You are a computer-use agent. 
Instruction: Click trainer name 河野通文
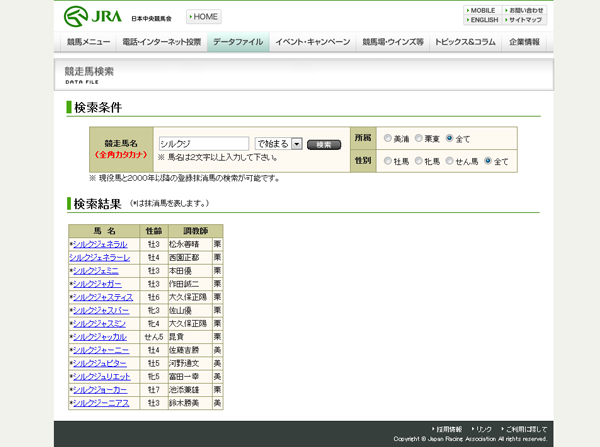[184, 364]
